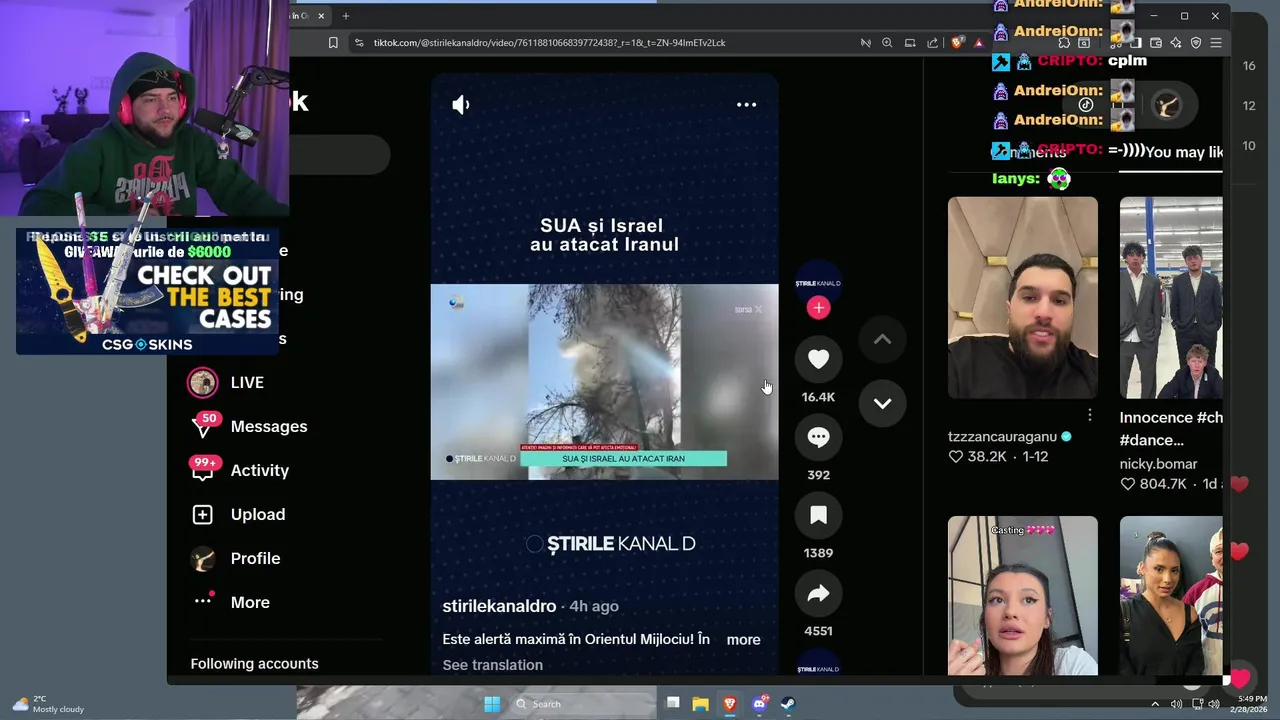
Task: Close the current browser tab
Action: point(321,16)
